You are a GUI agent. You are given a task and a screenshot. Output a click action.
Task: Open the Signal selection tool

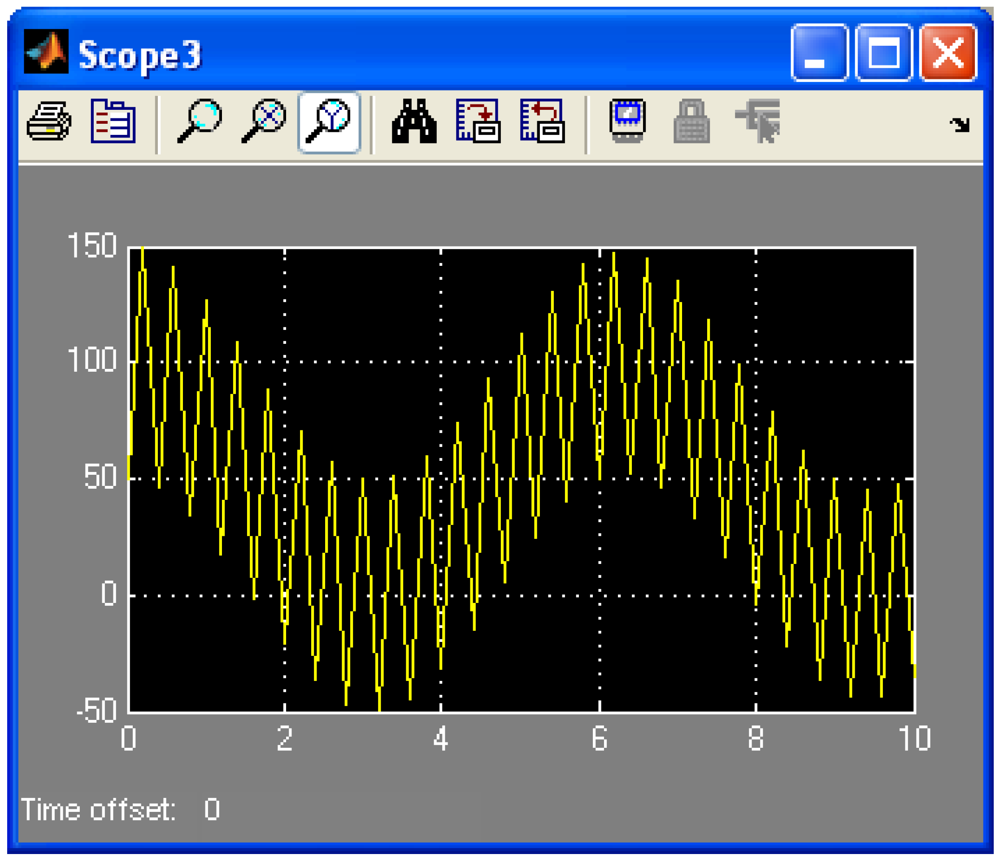tap(756, 123)
